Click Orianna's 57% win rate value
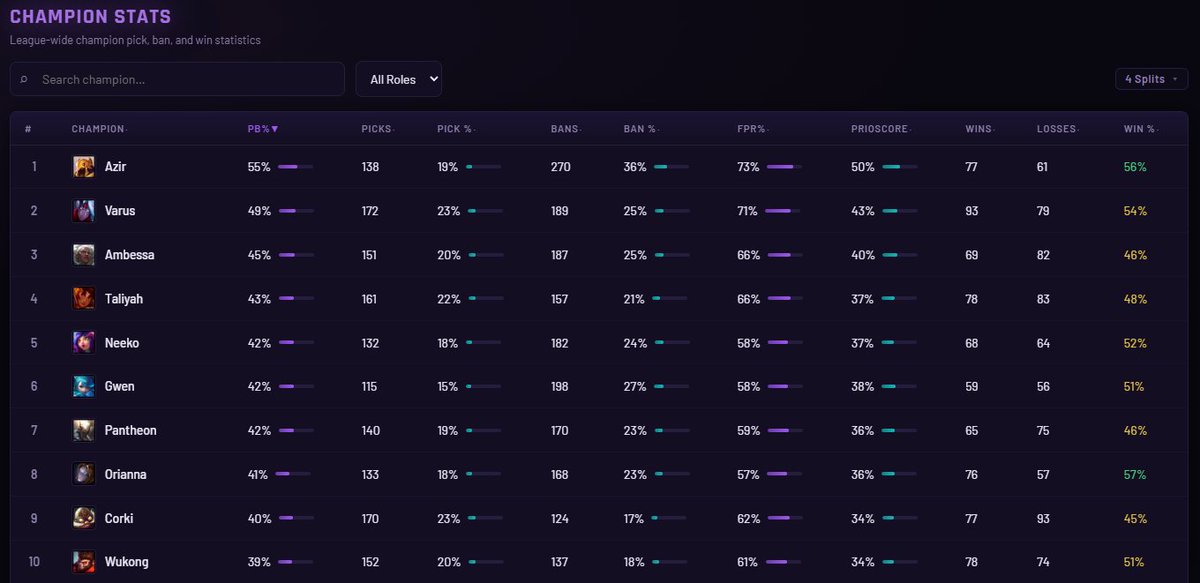This screenshot has width=1200, height=583. [x=1135, y=474]
